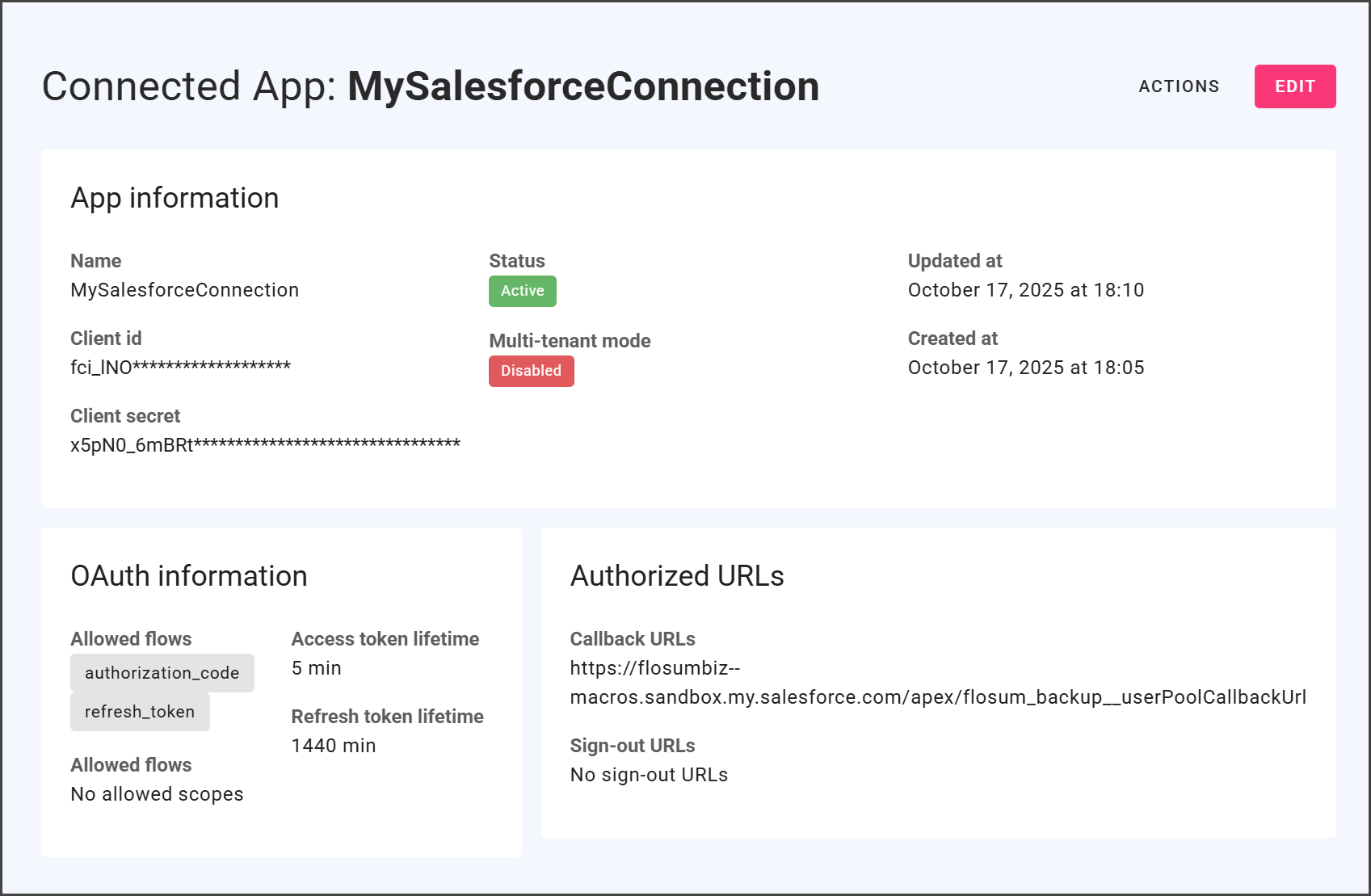Image resolution: width=1371 pixels, height=896 pixels.
Task: Click the green Active status badge
Action: (x=522, y=291)
